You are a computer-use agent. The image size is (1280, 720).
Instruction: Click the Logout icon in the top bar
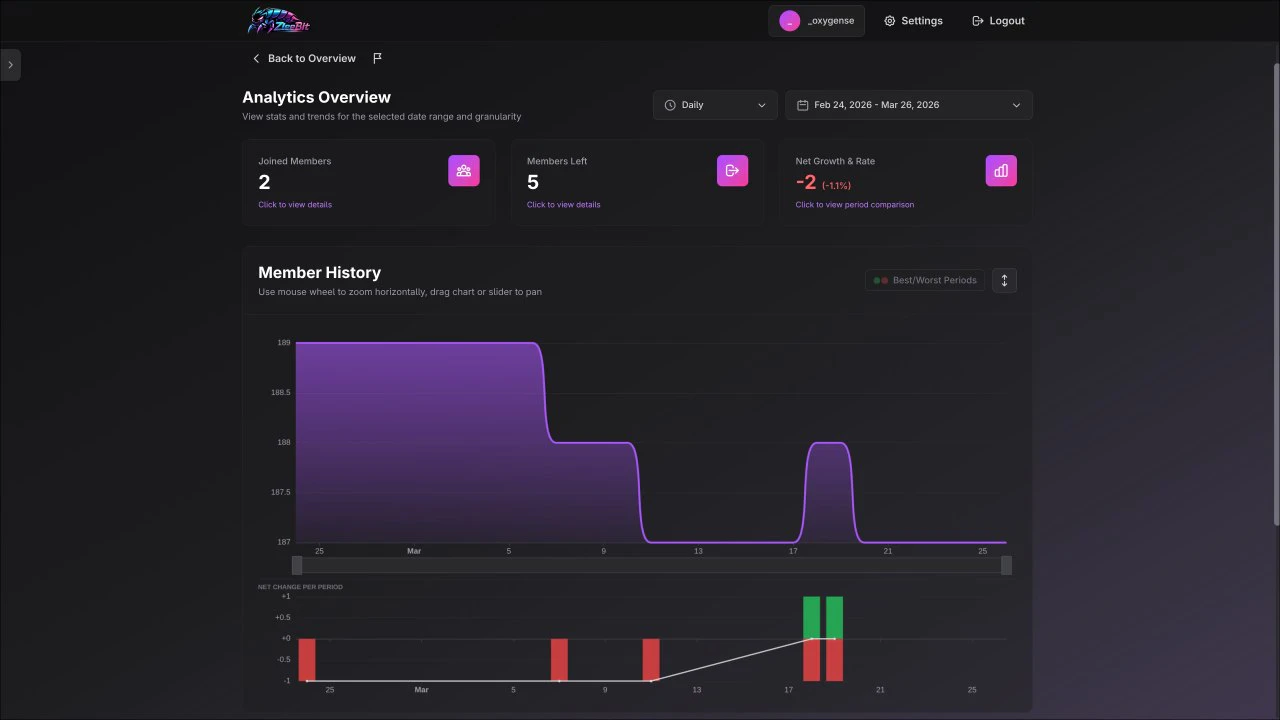976,20
